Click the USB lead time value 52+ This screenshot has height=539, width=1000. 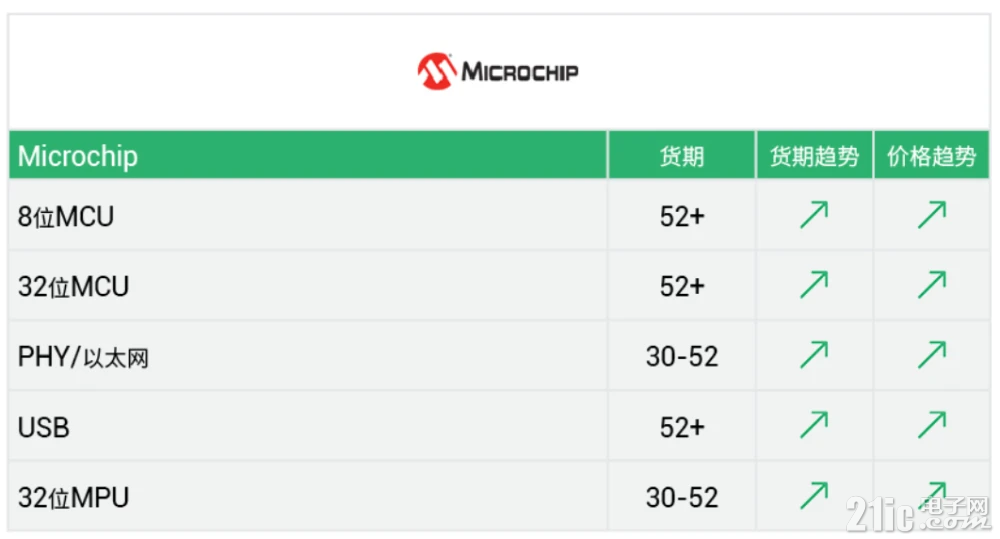682,427
